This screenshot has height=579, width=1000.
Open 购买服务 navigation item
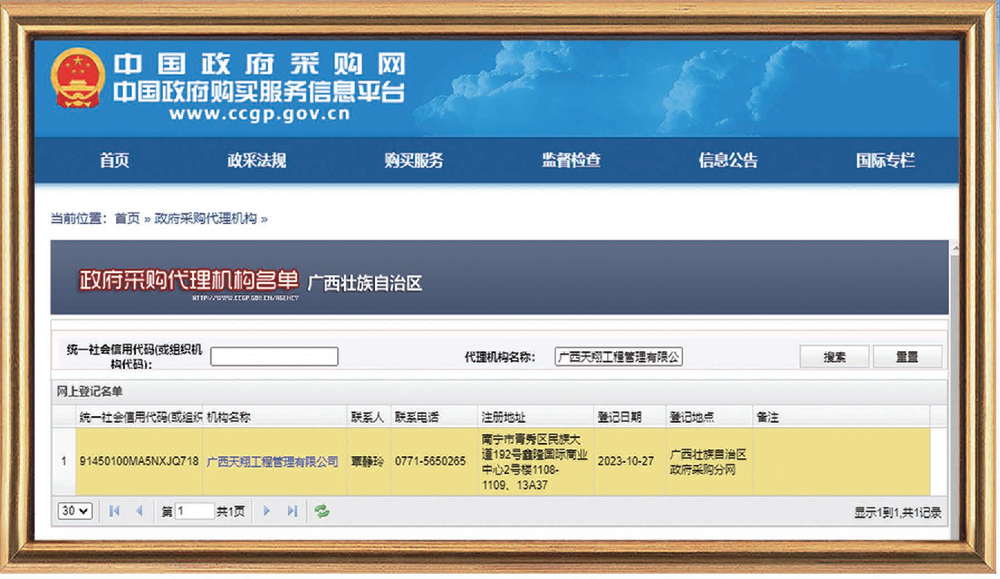coord(413,160)
